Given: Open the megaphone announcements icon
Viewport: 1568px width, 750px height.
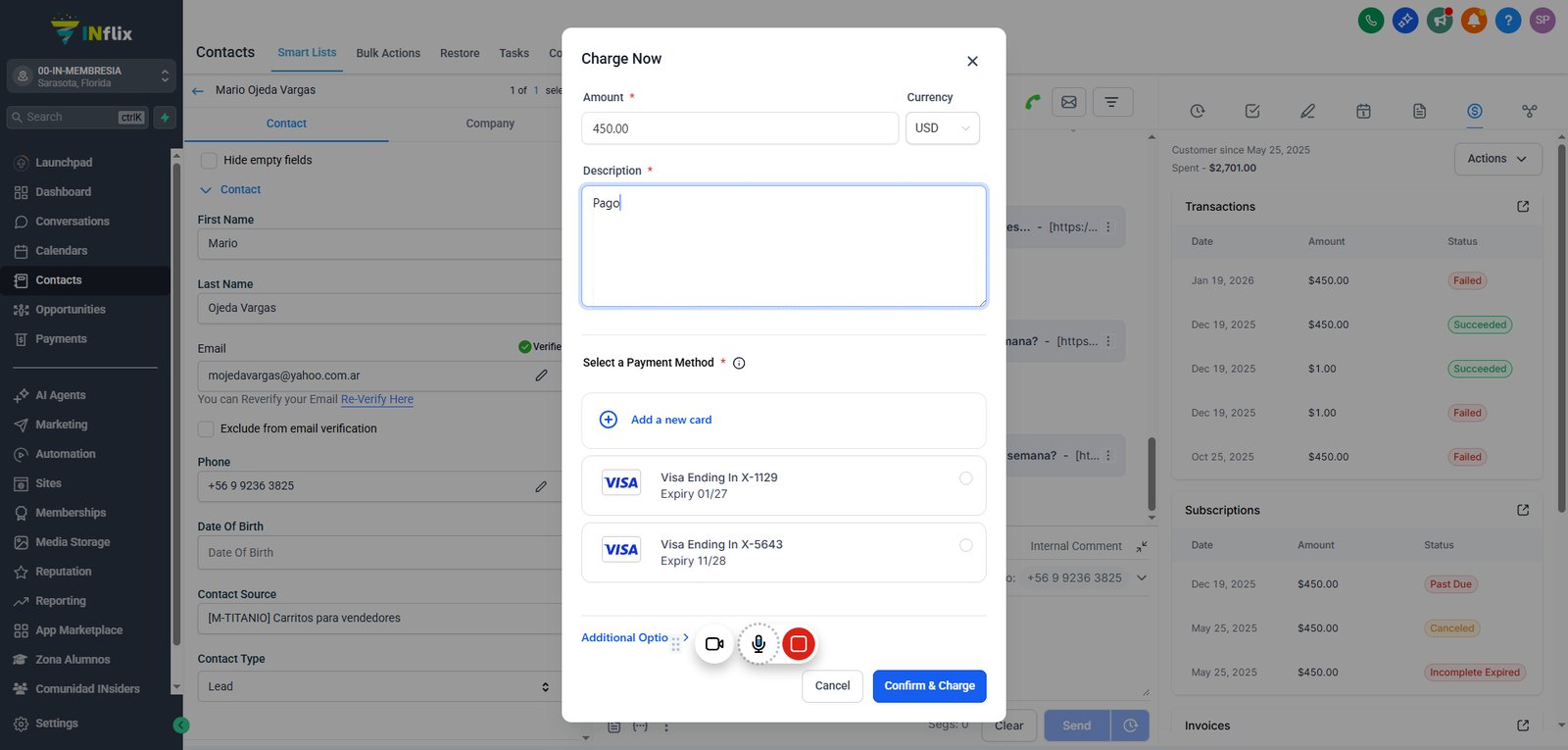Looking at the screenshot, I should click(x=1440, y=20).
